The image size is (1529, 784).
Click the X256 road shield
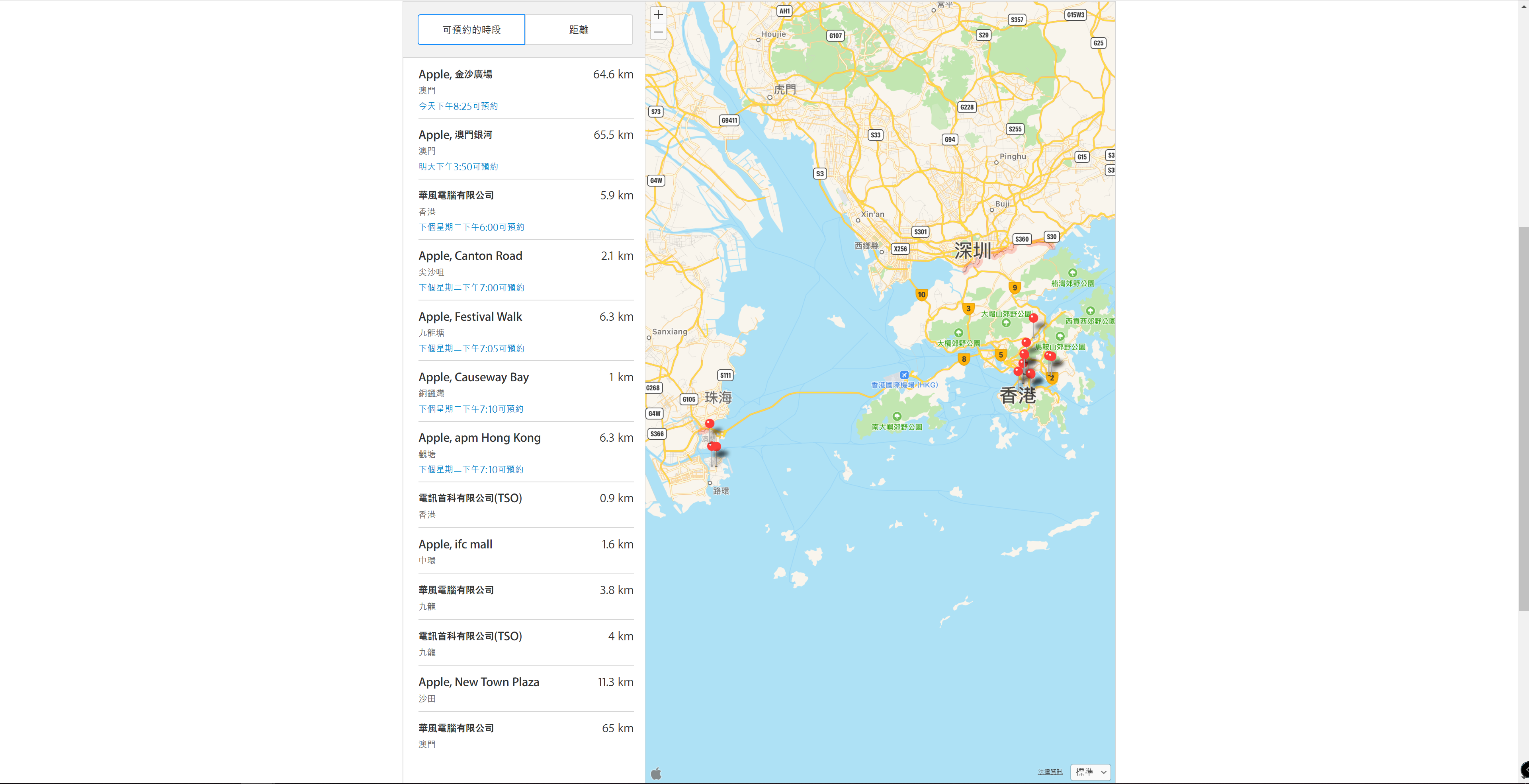(900, 249)
